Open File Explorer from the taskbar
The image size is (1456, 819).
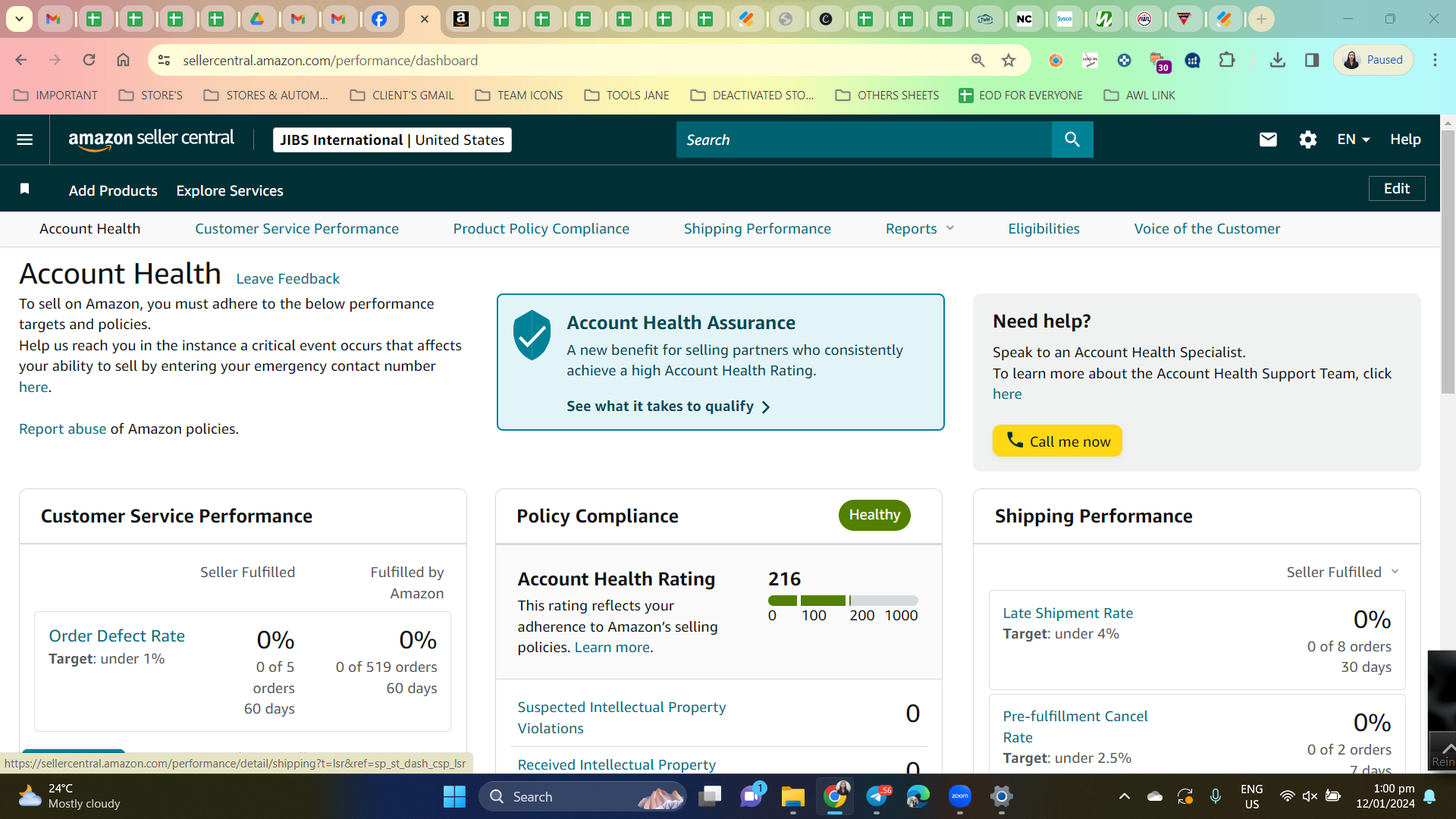792,796
